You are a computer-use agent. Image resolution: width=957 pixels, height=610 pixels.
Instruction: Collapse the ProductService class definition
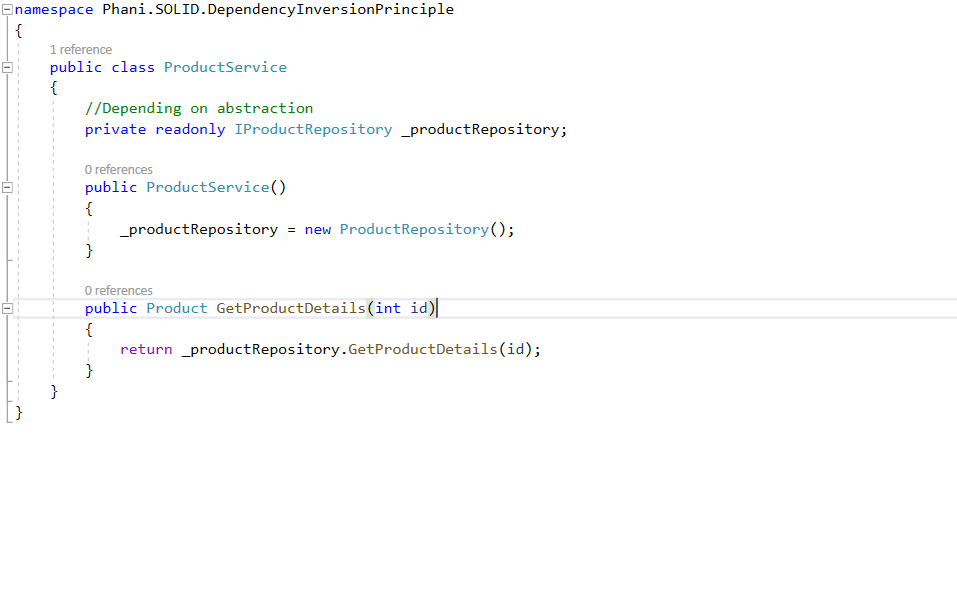8,68
